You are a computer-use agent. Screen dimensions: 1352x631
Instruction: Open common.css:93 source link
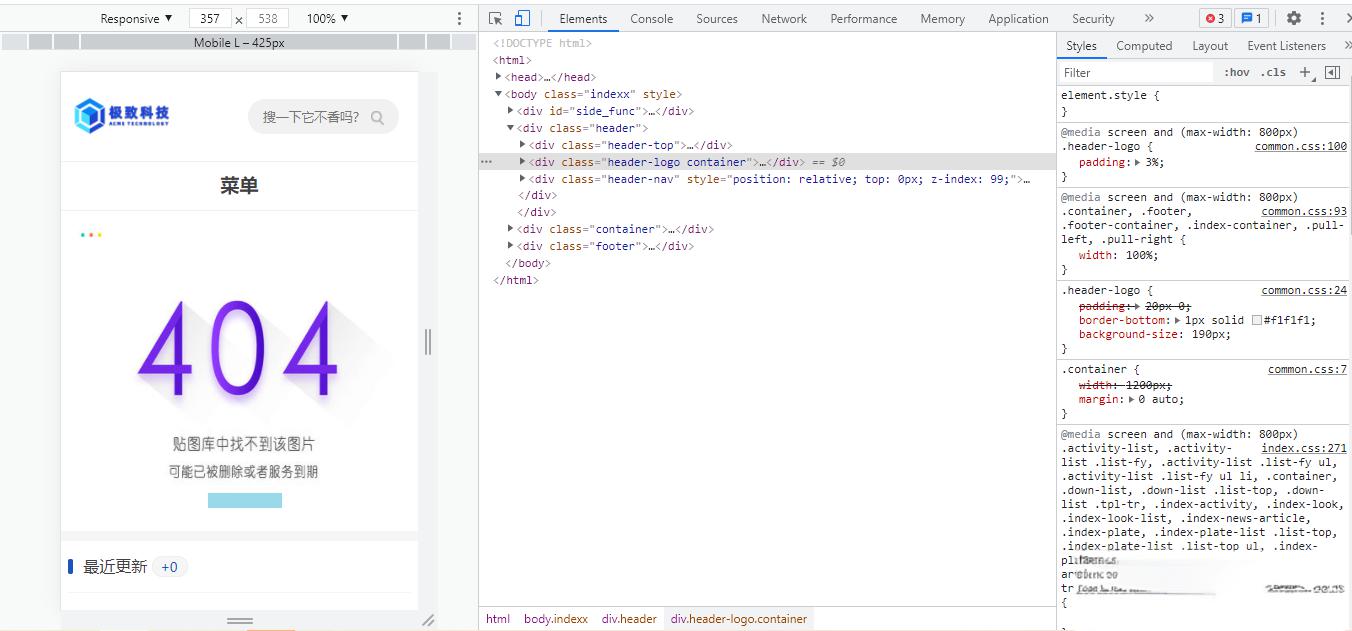click(x=1304, y=211)
